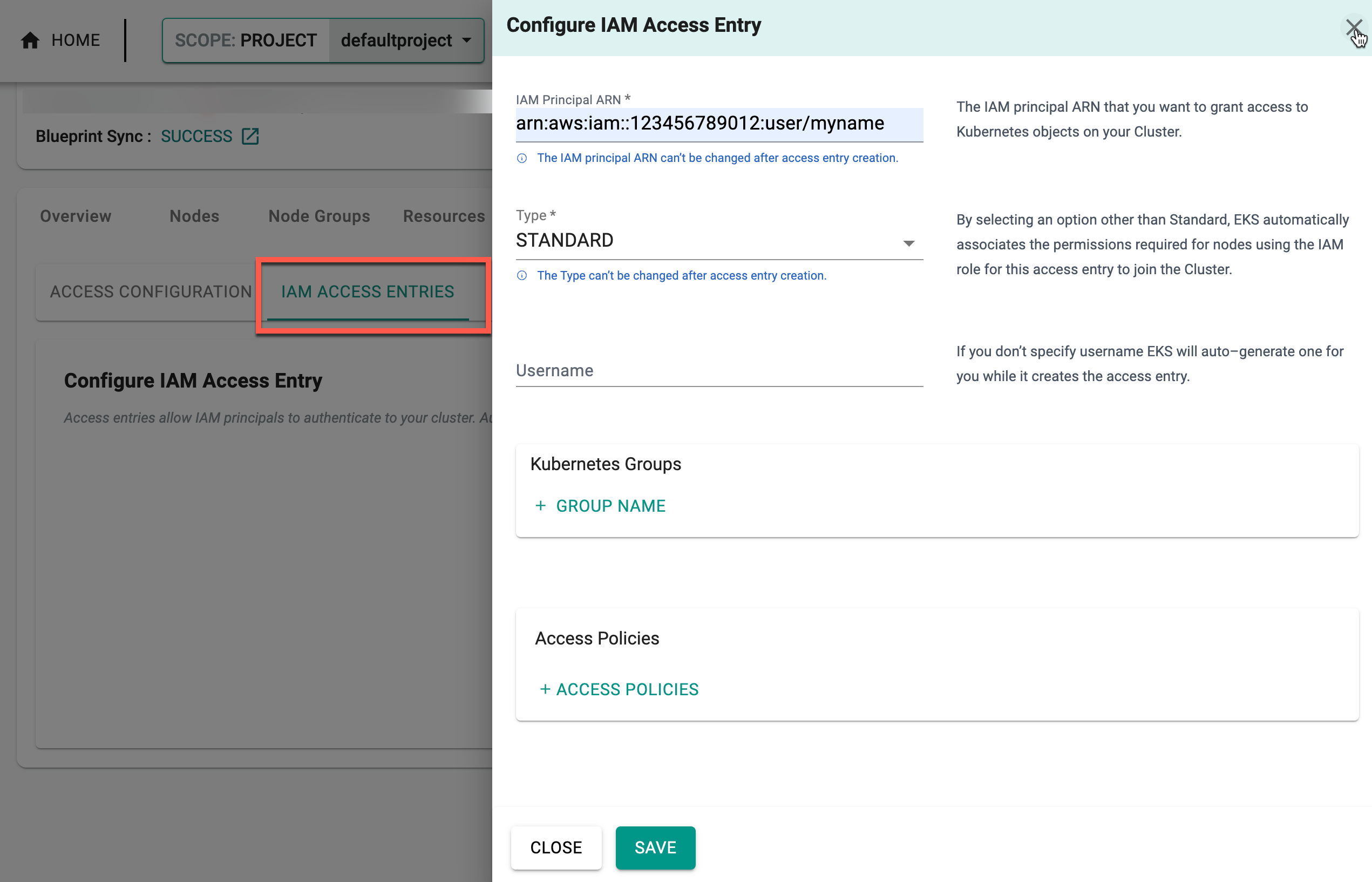The height and width of the screenshot is (882, 1372).
Task: Click the 'By selecting an option other than Standard' text
Action: pyautogui.click(x=1152, y=245)
